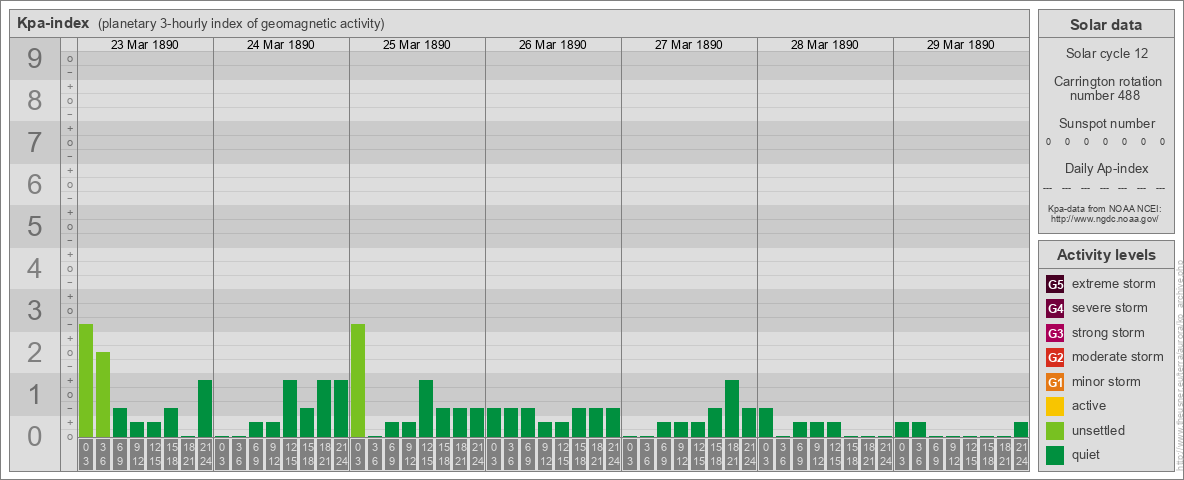Screen dimensions: 1184x480
Task: Click the dark green 'quiet' legend swatch
Action: pos(1055,455)
